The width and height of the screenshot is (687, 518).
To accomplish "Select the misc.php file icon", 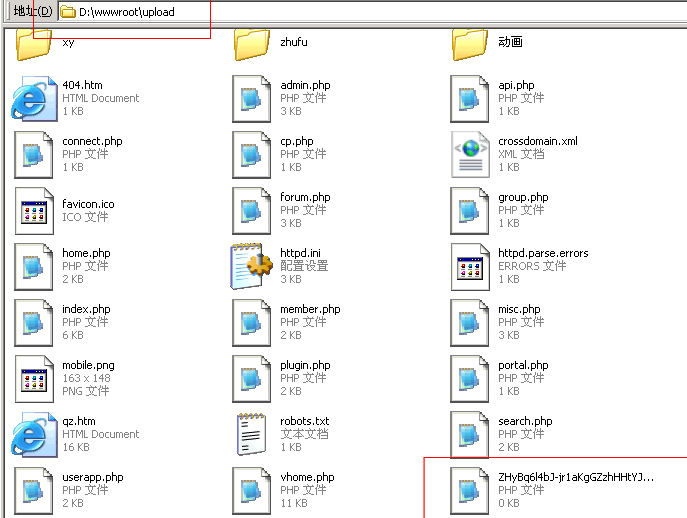I will tap(470, 323).
